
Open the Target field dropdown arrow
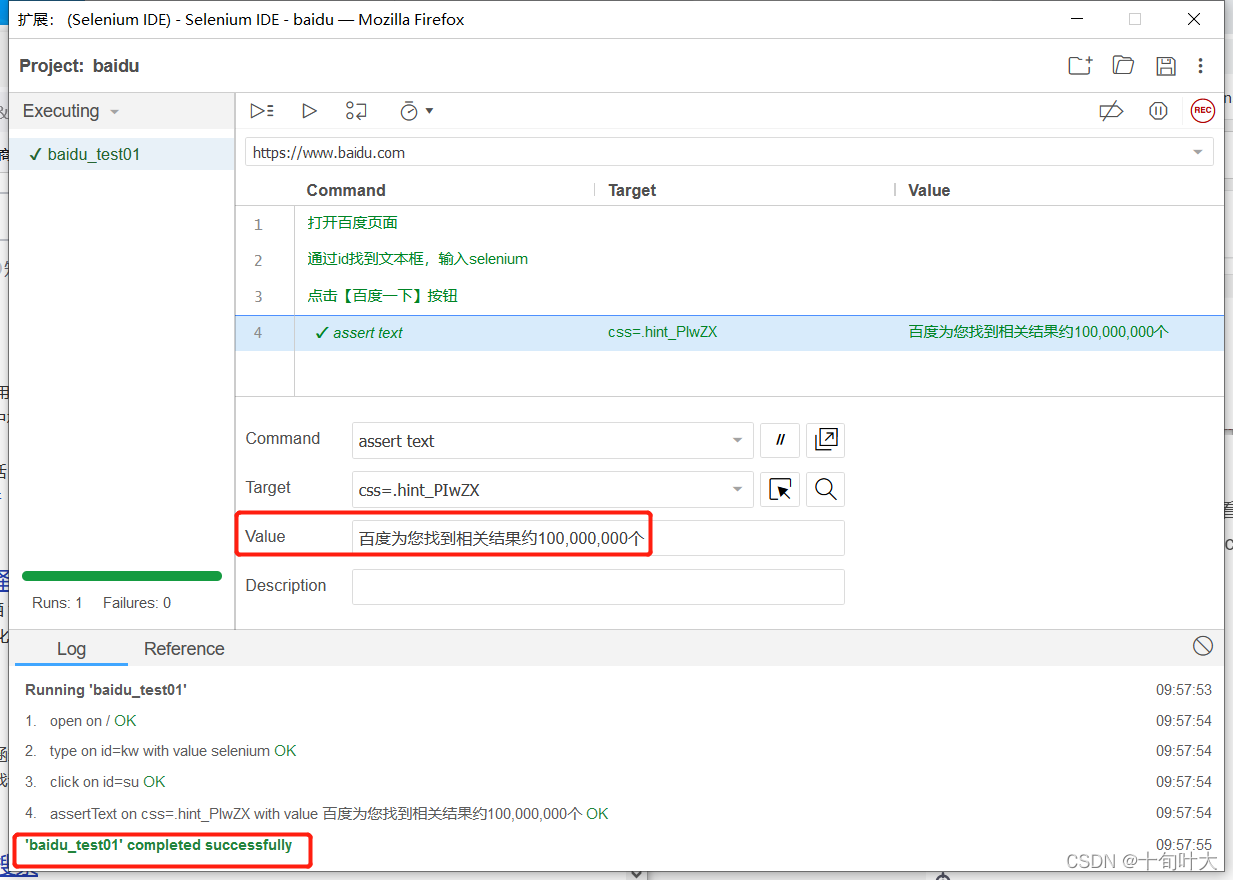(737, 490)
